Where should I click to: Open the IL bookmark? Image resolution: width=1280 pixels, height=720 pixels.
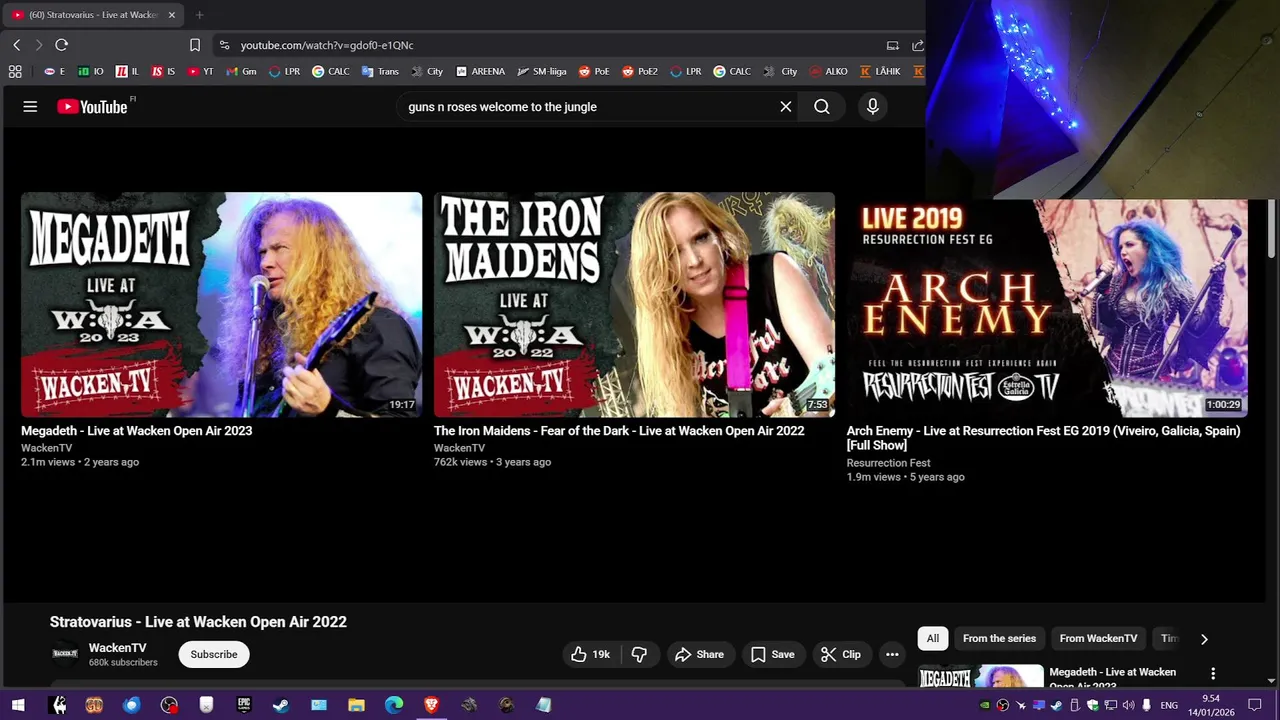(127, 72)
